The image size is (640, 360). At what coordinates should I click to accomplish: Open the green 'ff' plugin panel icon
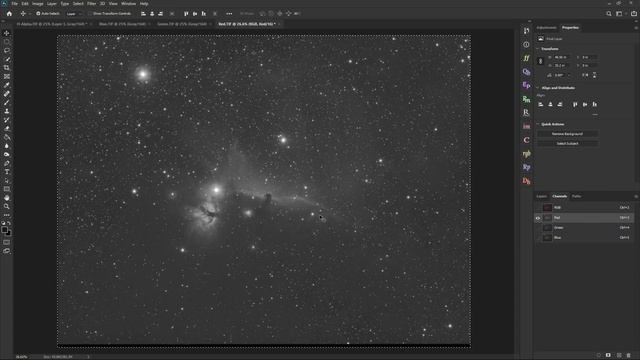tap(526, 58)
